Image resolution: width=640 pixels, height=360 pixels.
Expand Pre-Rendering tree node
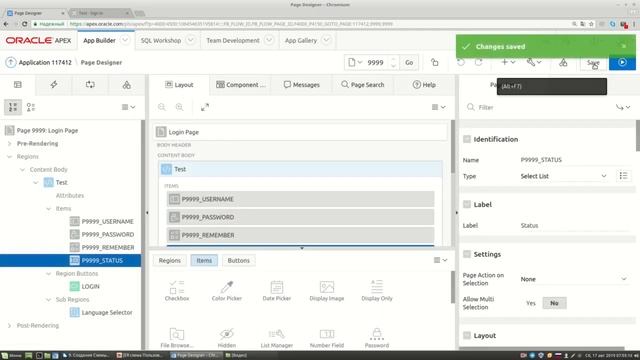point(9,143)
